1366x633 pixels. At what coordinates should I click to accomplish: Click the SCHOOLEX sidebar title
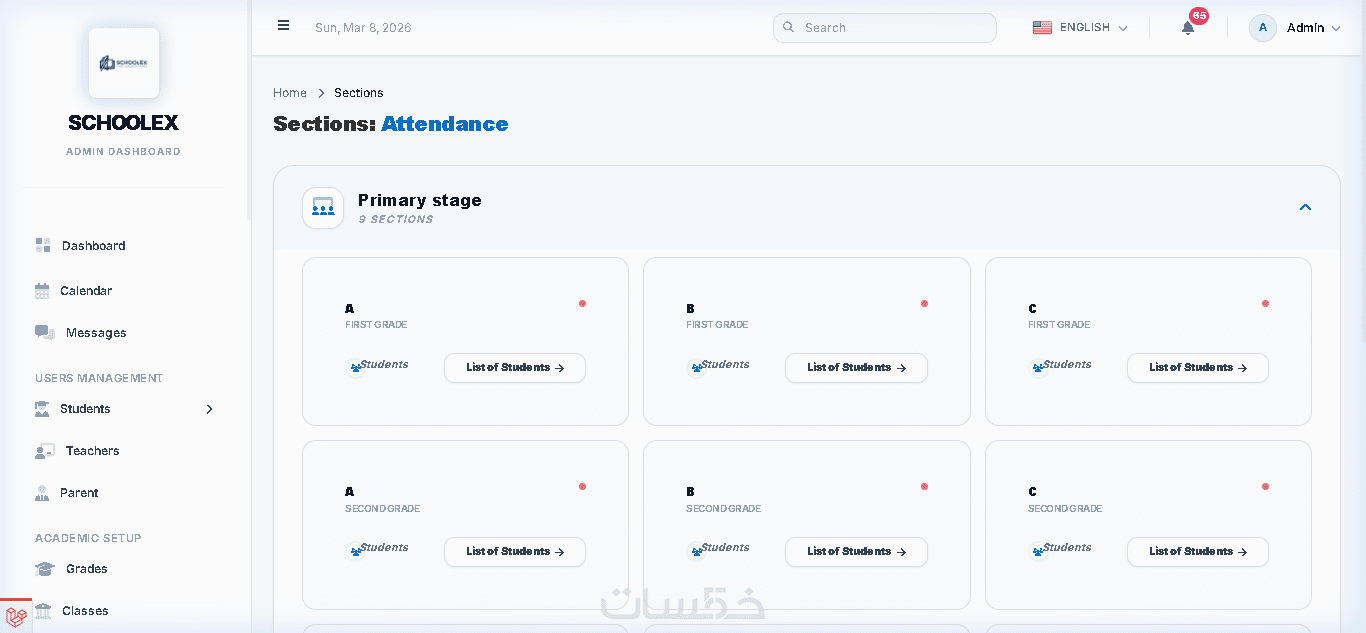pyautogui.click(x=124, y=123)
